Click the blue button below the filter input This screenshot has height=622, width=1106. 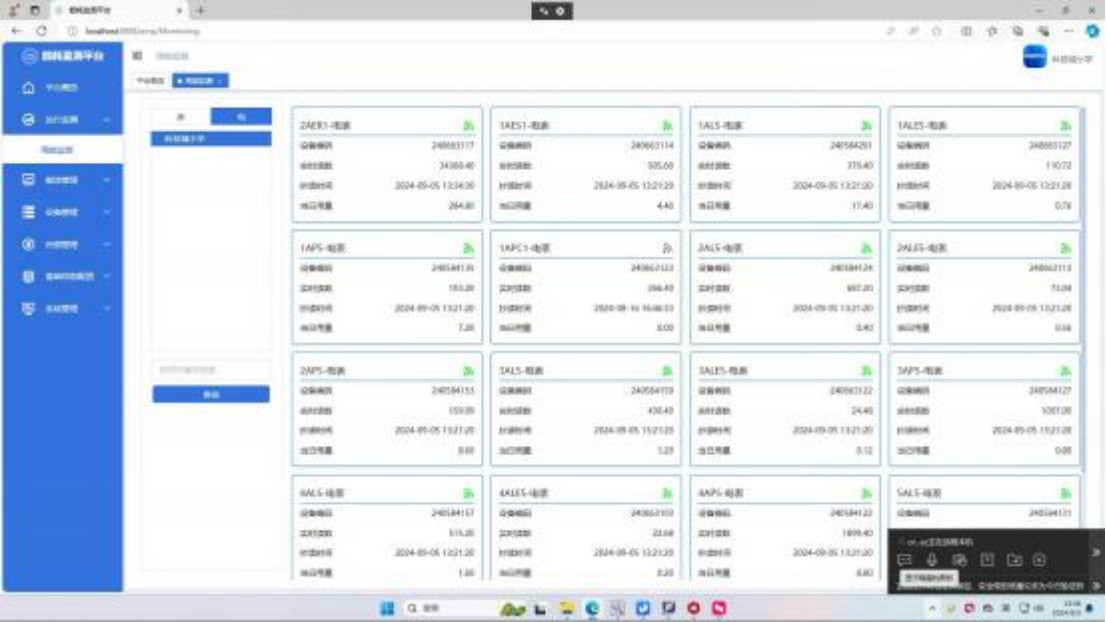click(x=211, y=395)
